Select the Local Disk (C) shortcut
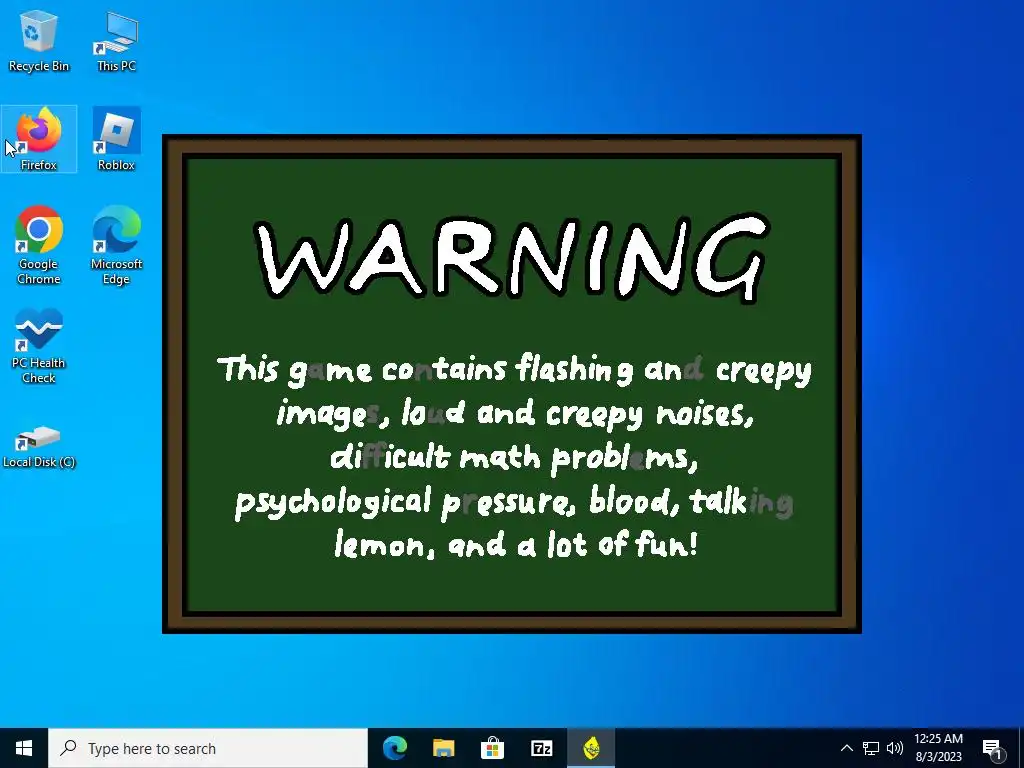 click(x=39, y=447)
